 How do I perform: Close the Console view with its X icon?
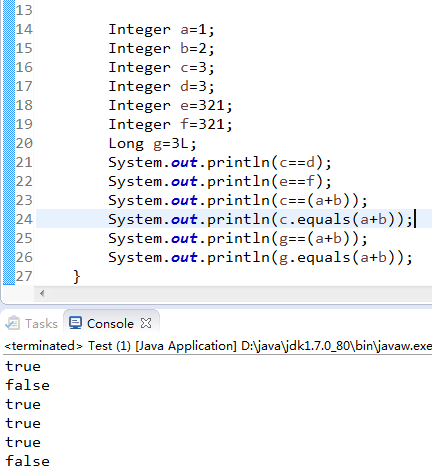pyautogui.click(x=146, y=323)
